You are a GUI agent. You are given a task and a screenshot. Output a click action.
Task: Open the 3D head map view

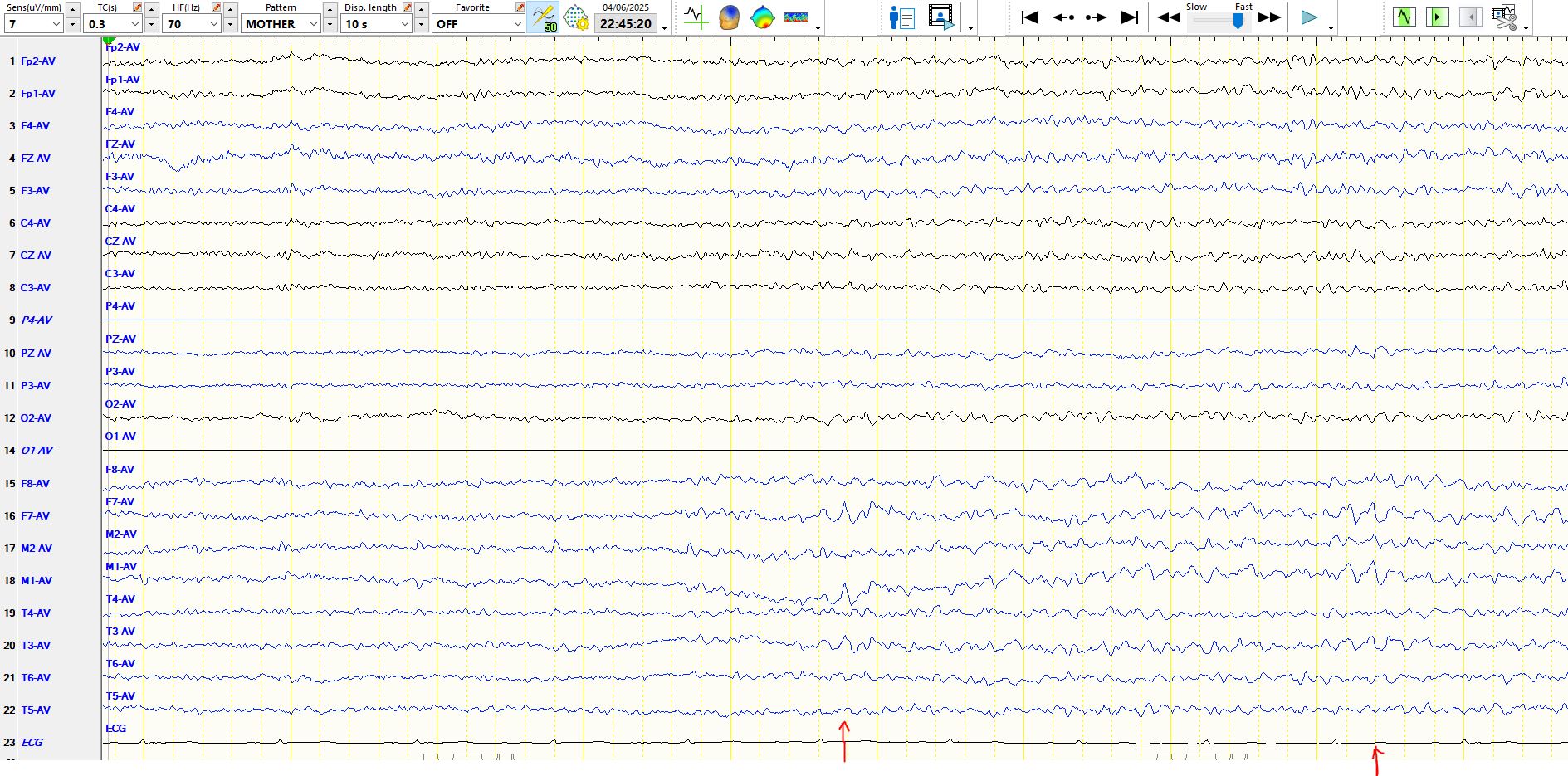click(x=729, y=17)
